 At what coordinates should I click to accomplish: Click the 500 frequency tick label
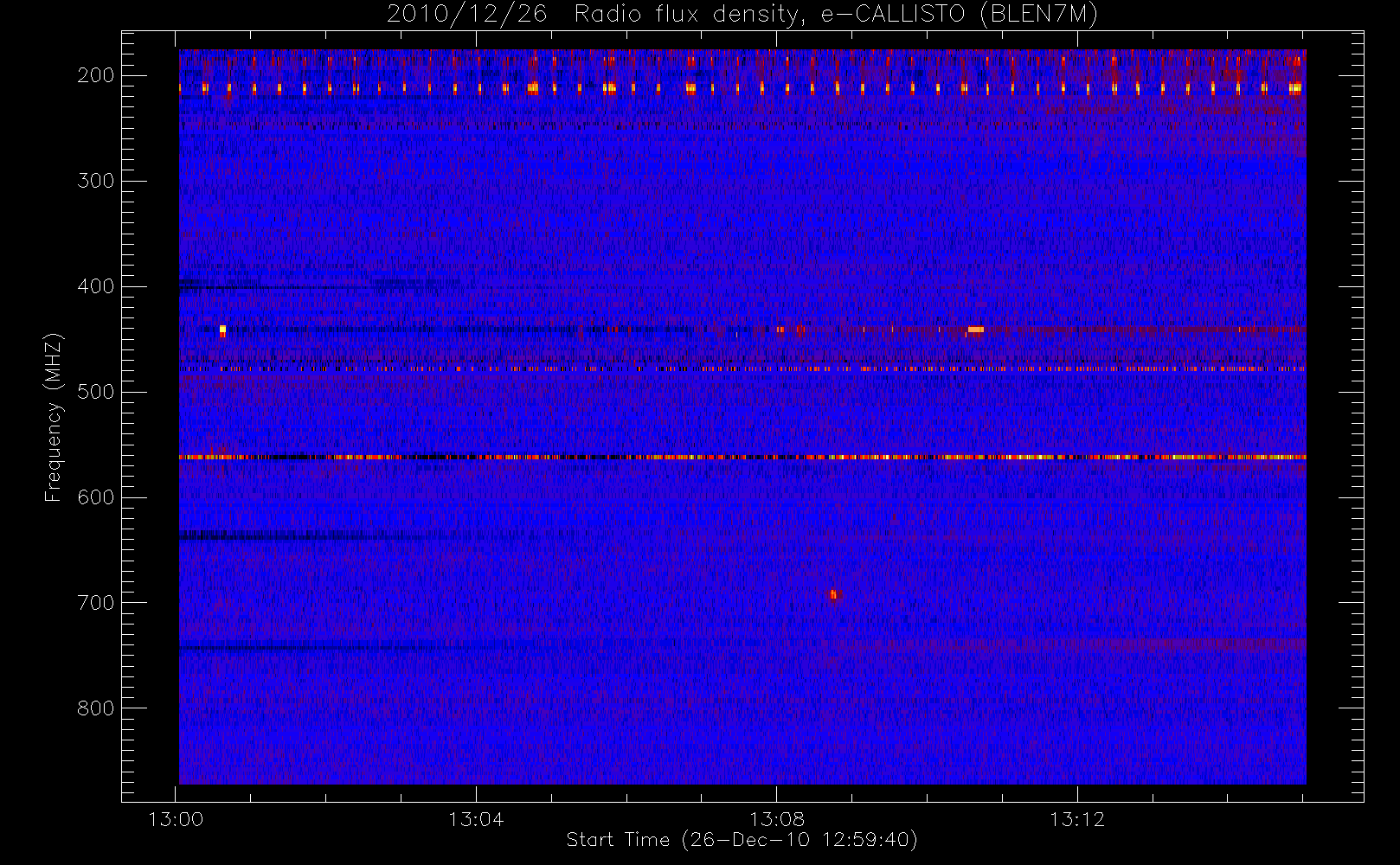pyautogui.click(x=96, y=392)
